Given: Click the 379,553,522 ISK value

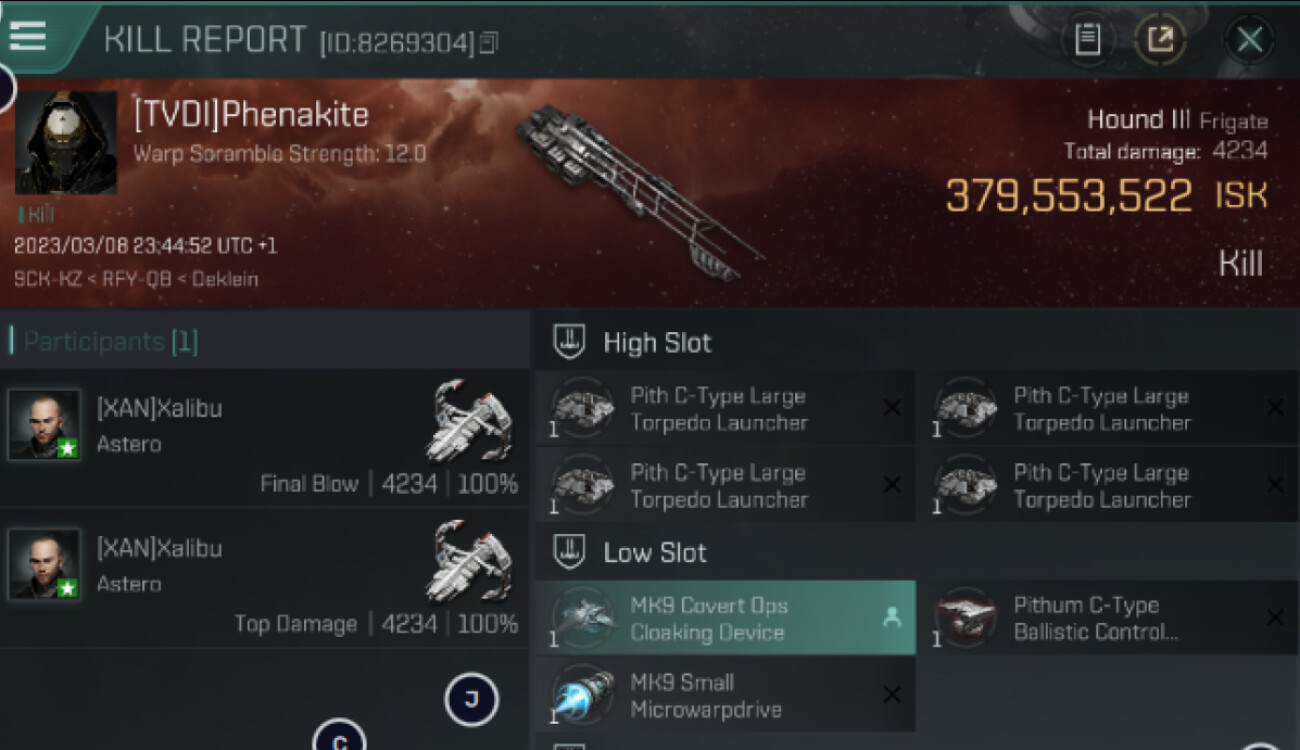Looking at the screenshot, I should (1069, 195).
